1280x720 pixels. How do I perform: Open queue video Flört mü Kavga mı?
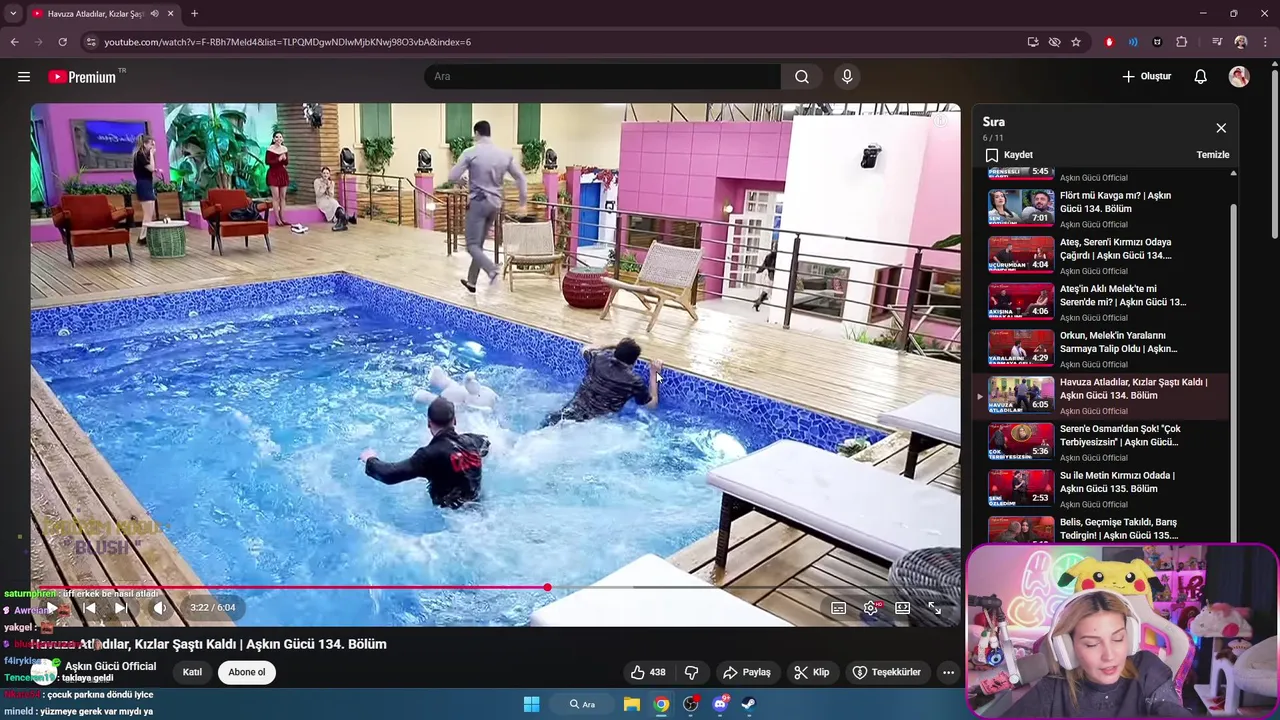1104,209
